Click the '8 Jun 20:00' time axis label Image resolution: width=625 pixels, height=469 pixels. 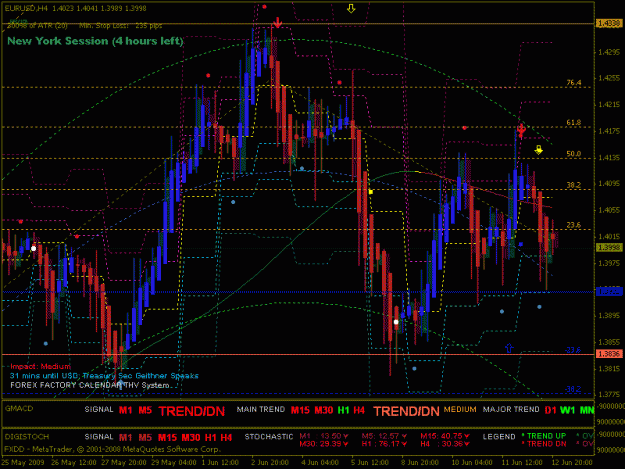tap(420, 463)
